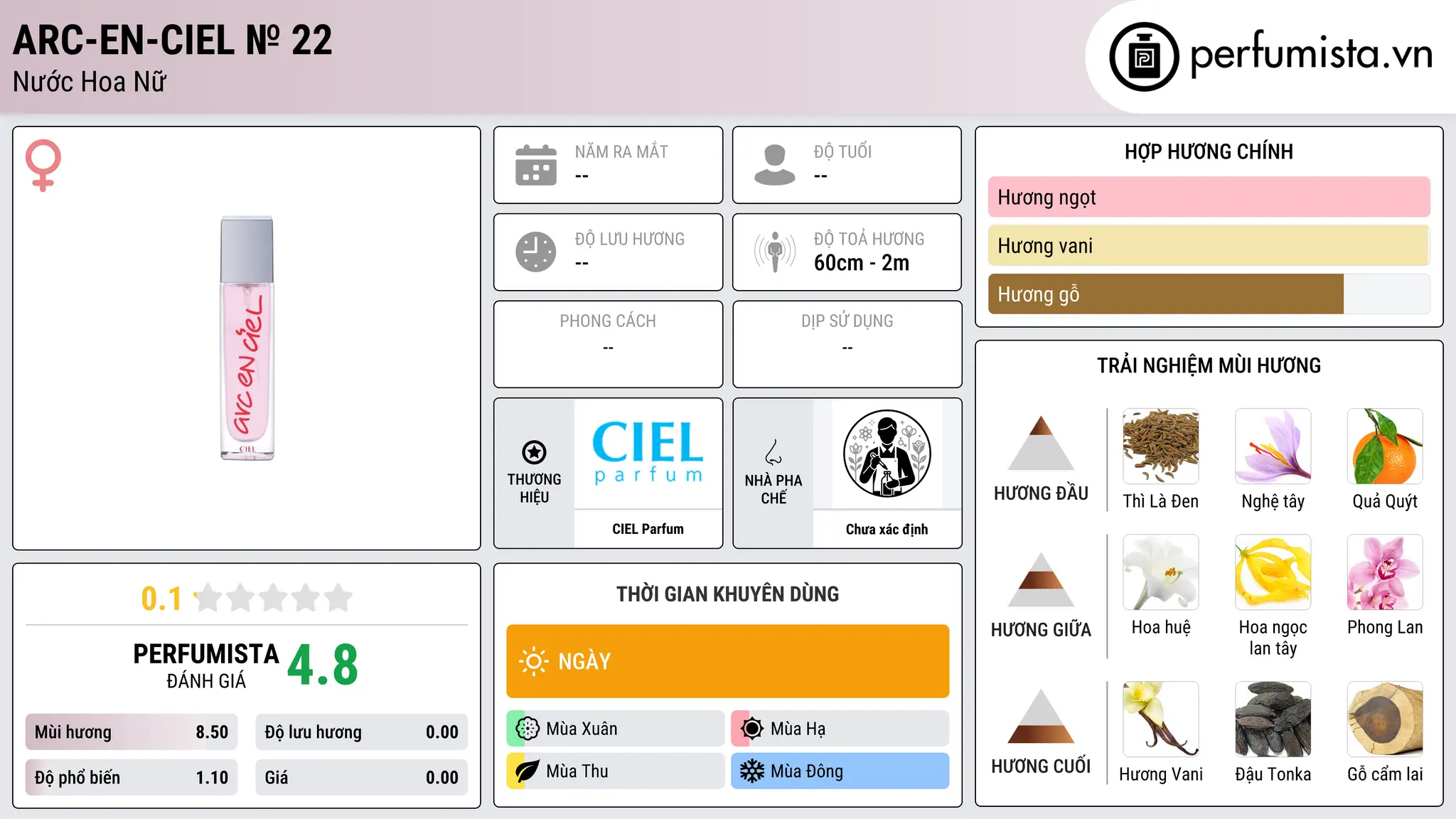Click the Trải nghiệm mùi hương heading
The image size is (1456, 819).
coord(1209,365)
